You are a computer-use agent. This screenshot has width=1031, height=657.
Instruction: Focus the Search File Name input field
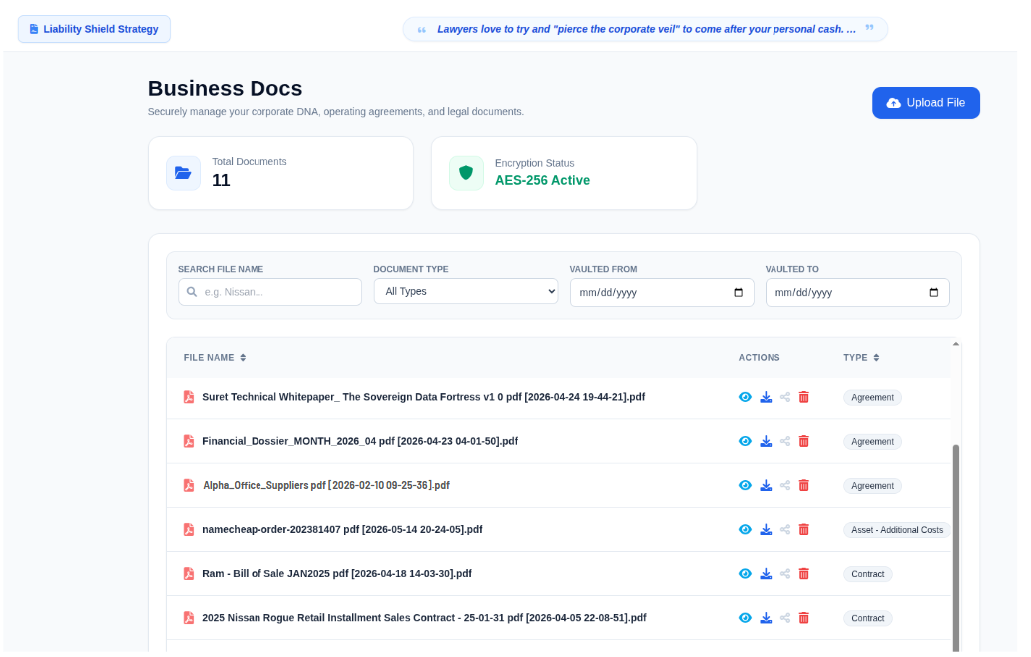pyautogui.click(x=270, y=292)
